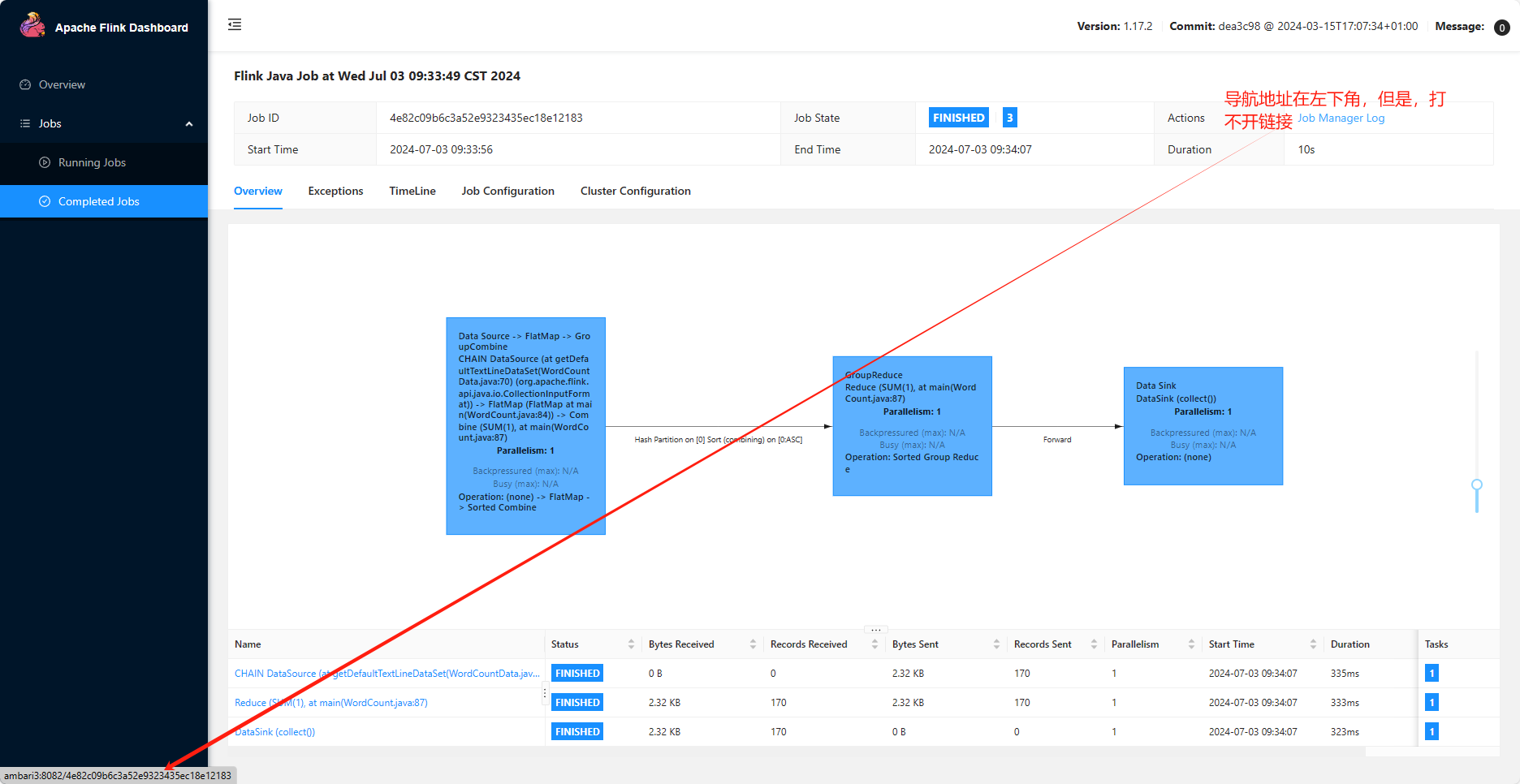
Task: Select the Data Source FlatMap GroupCombine node
Action: point(526,426)
